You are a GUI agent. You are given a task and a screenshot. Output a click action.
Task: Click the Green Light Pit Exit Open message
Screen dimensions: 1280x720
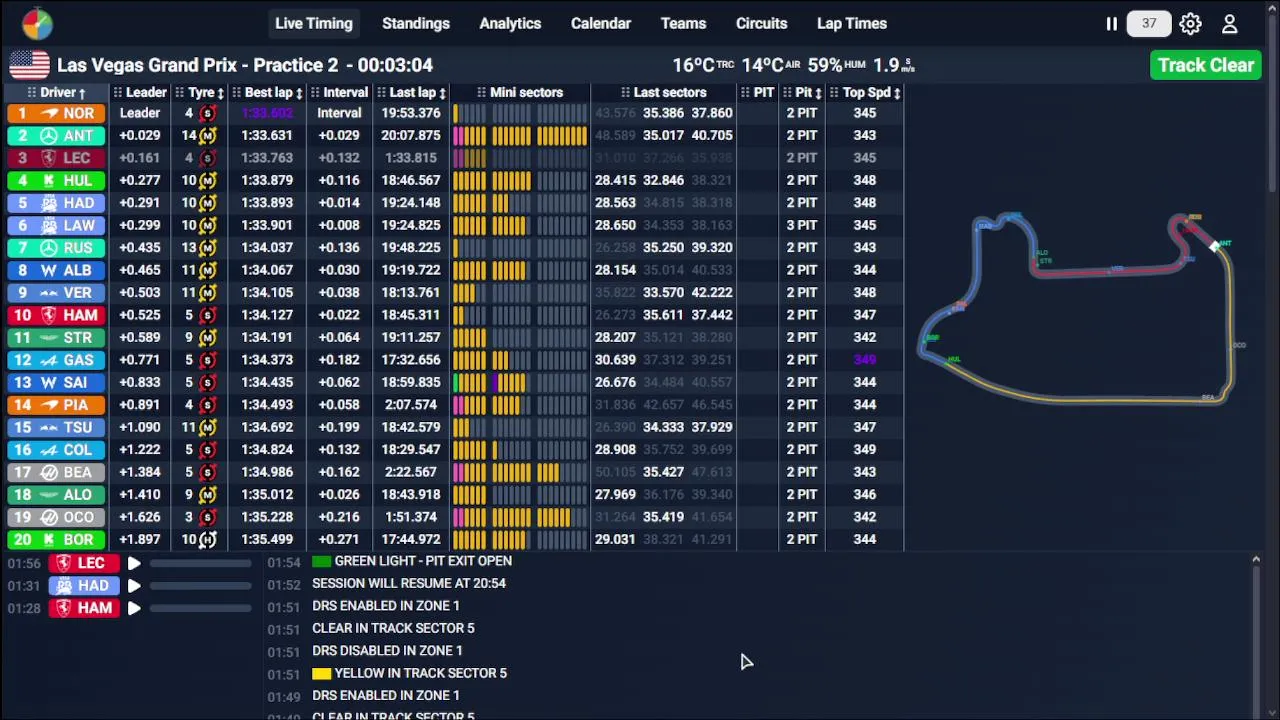point(412,561)
